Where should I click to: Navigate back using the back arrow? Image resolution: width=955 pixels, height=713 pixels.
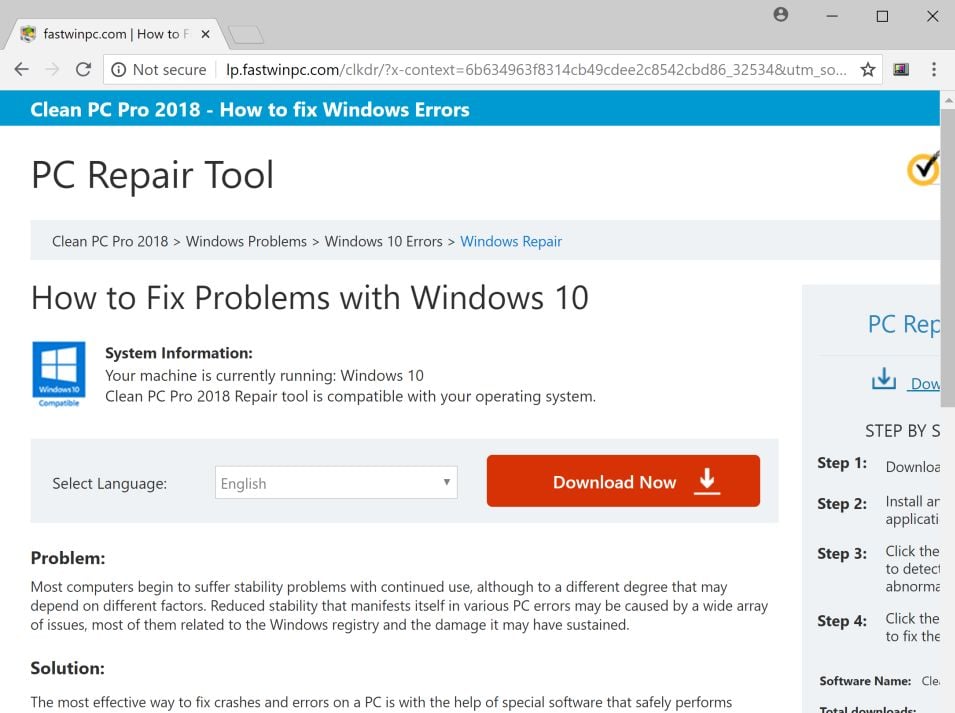[21, 69]
